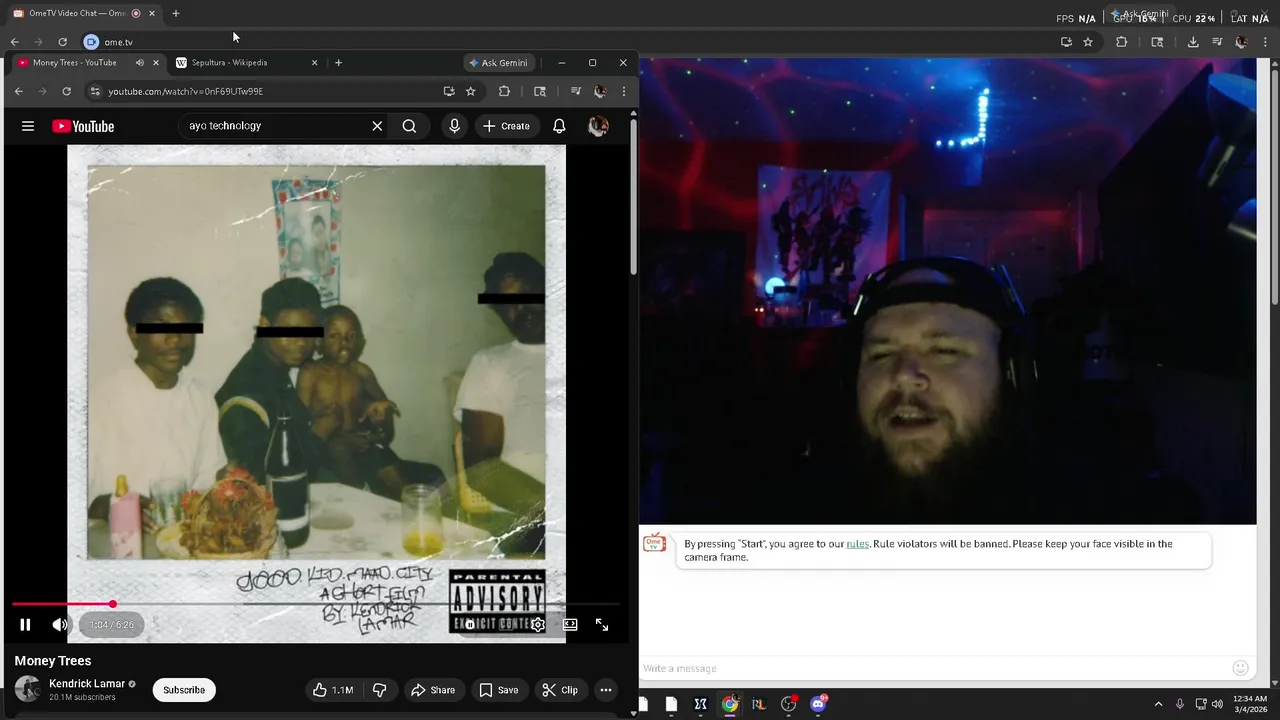Viewport: 1280px width, 720px height.
Task: Open a new tab in the OmeTV window
Action: [175, 13]
